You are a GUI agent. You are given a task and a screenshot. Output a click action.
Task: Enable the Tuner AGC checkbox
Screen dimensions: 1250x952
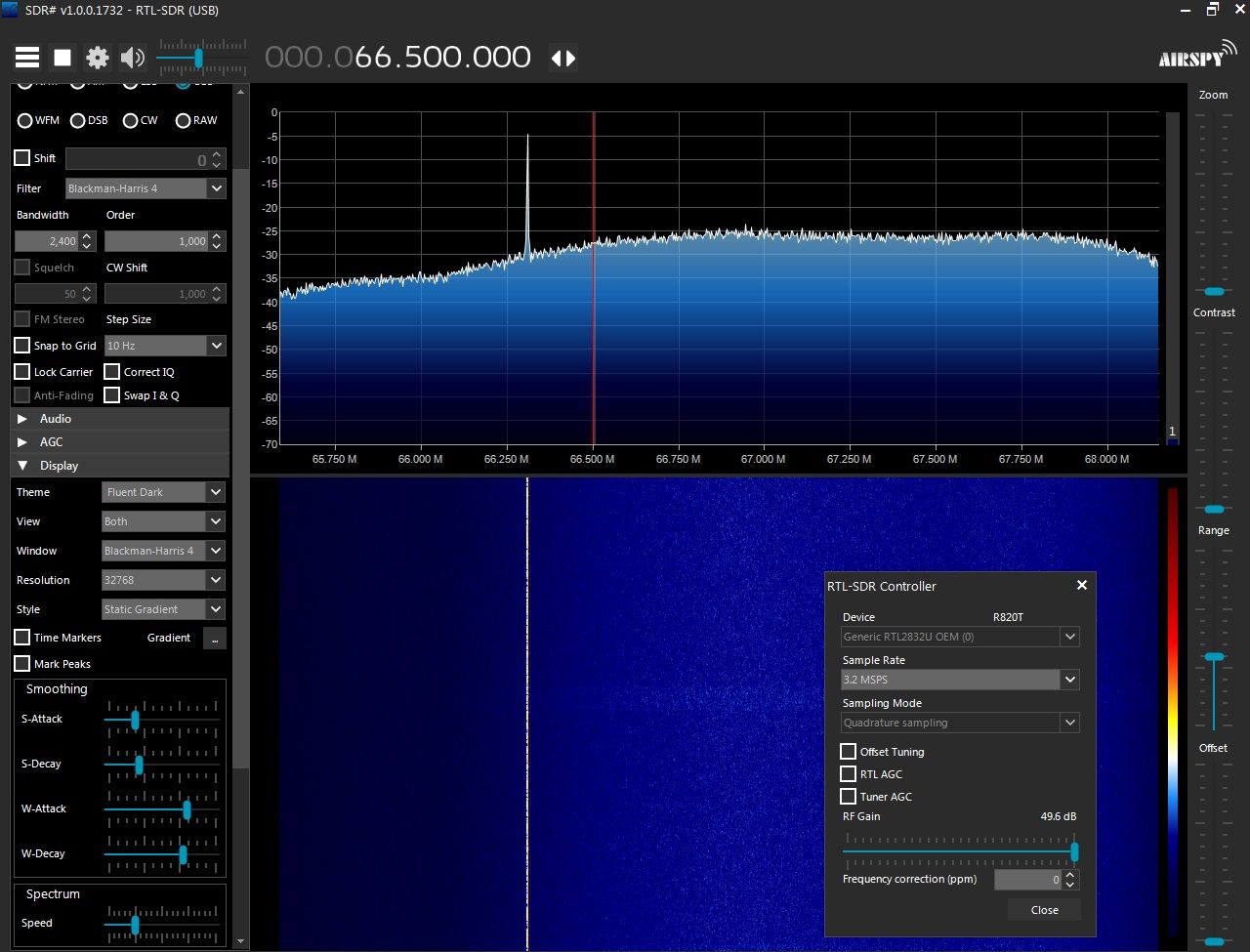[x=849, y=797]
